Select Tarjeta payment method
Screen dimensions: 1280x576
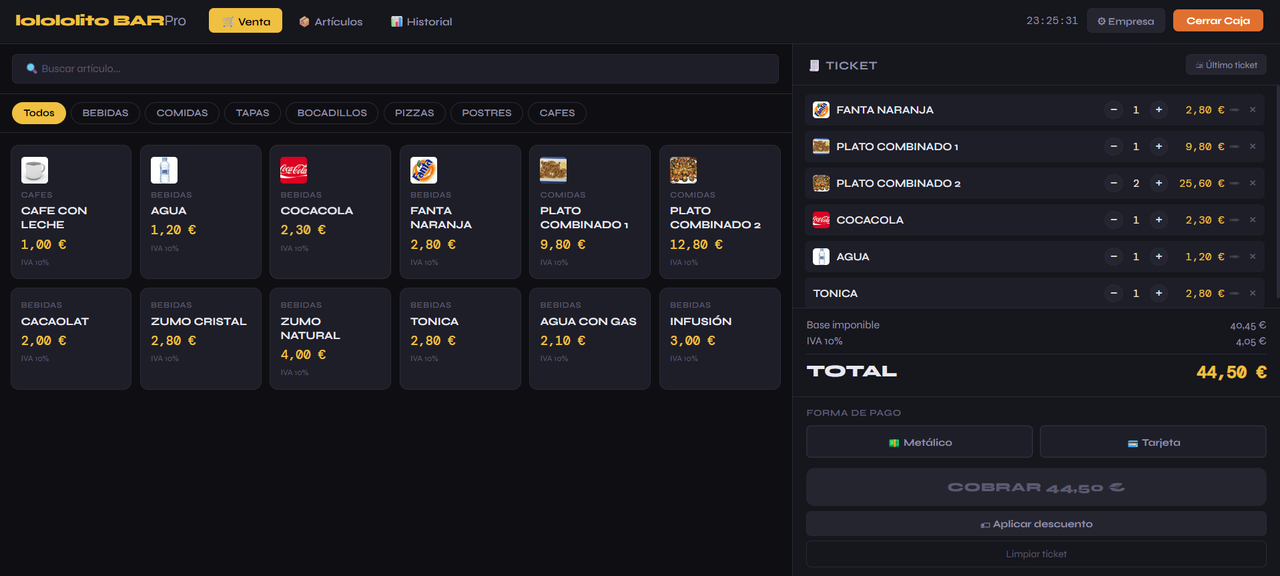(x=1153, y=442)
